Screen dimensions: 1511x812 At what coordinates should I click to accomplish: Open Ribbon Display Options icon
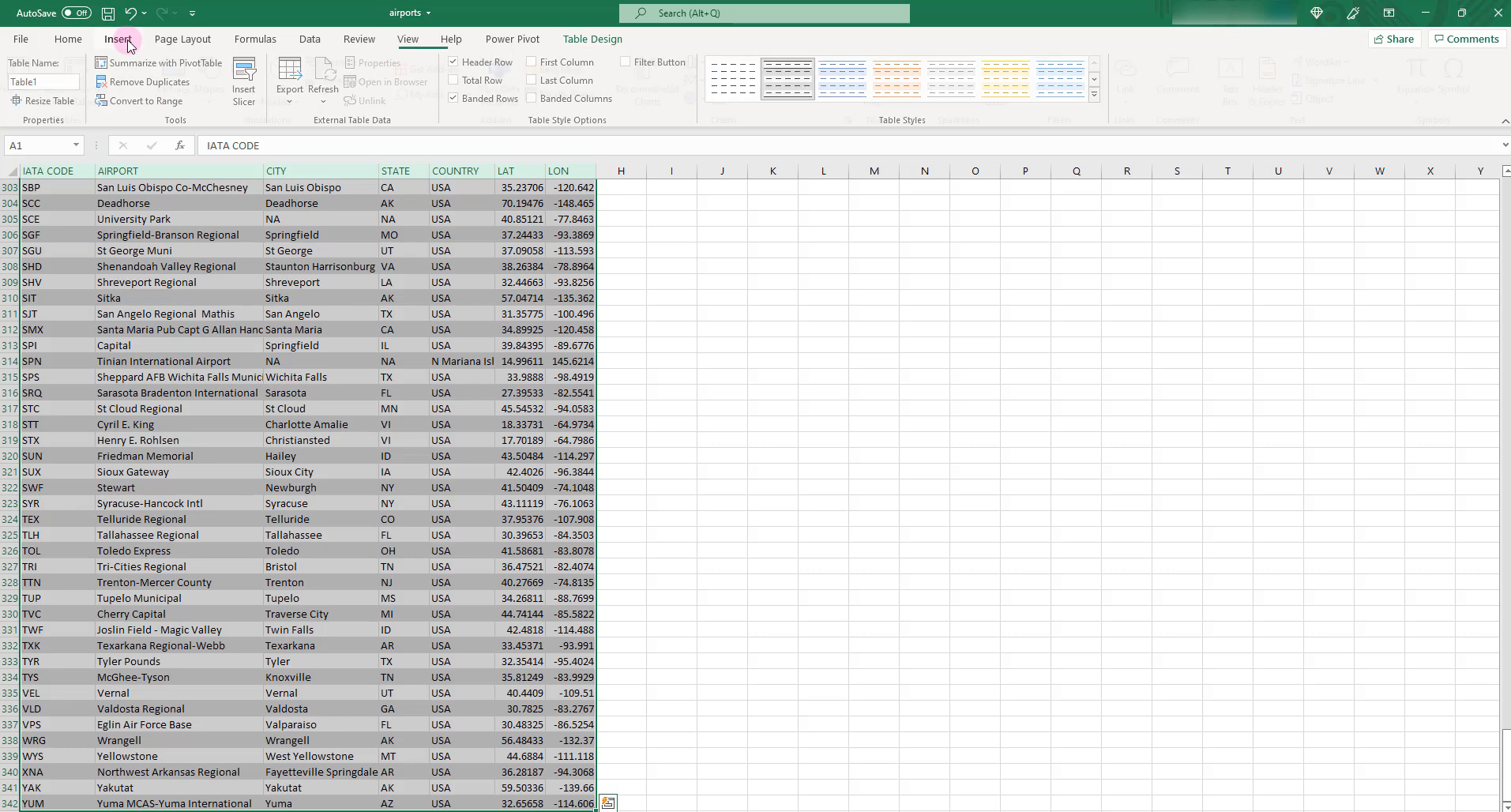pyautogui.click(x=1389, y=13)
